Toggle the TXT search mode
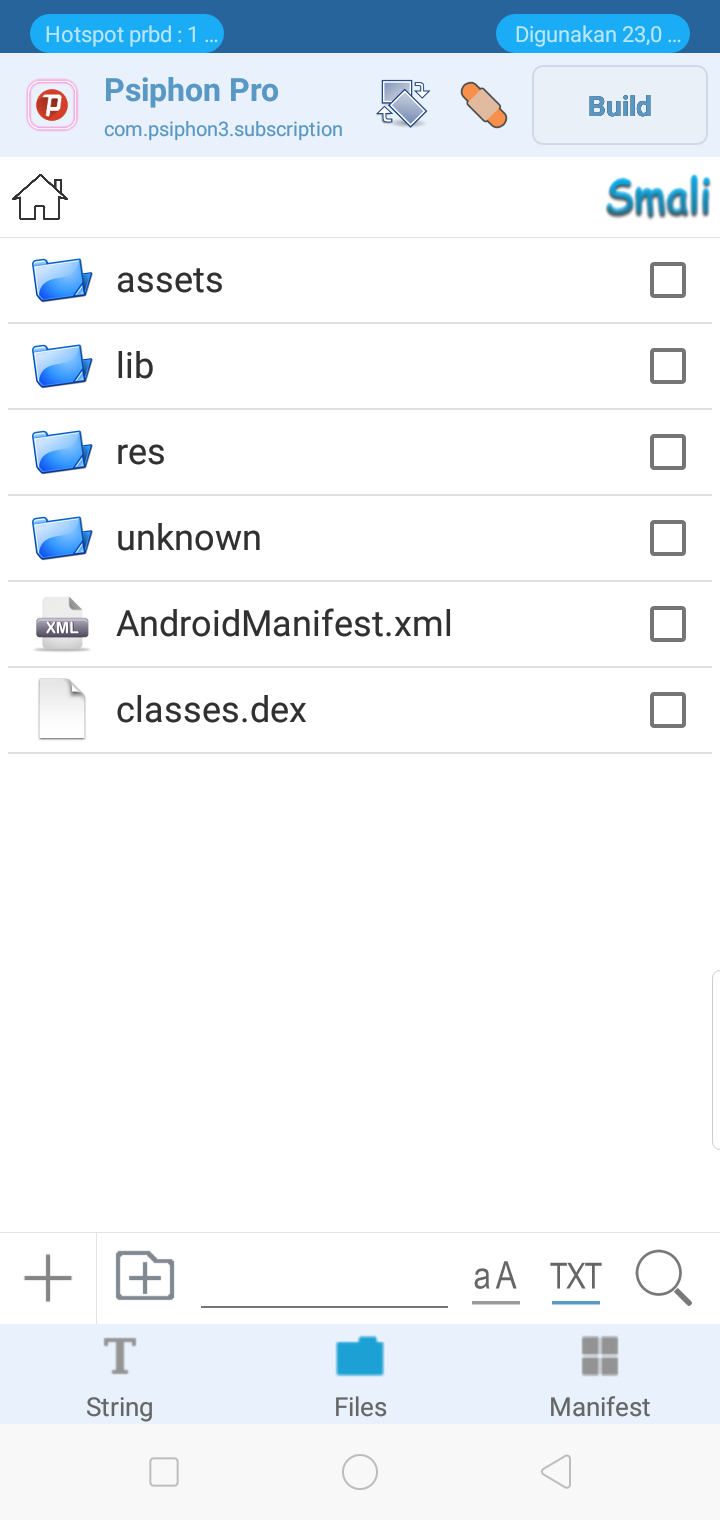 coord(575,1278)
